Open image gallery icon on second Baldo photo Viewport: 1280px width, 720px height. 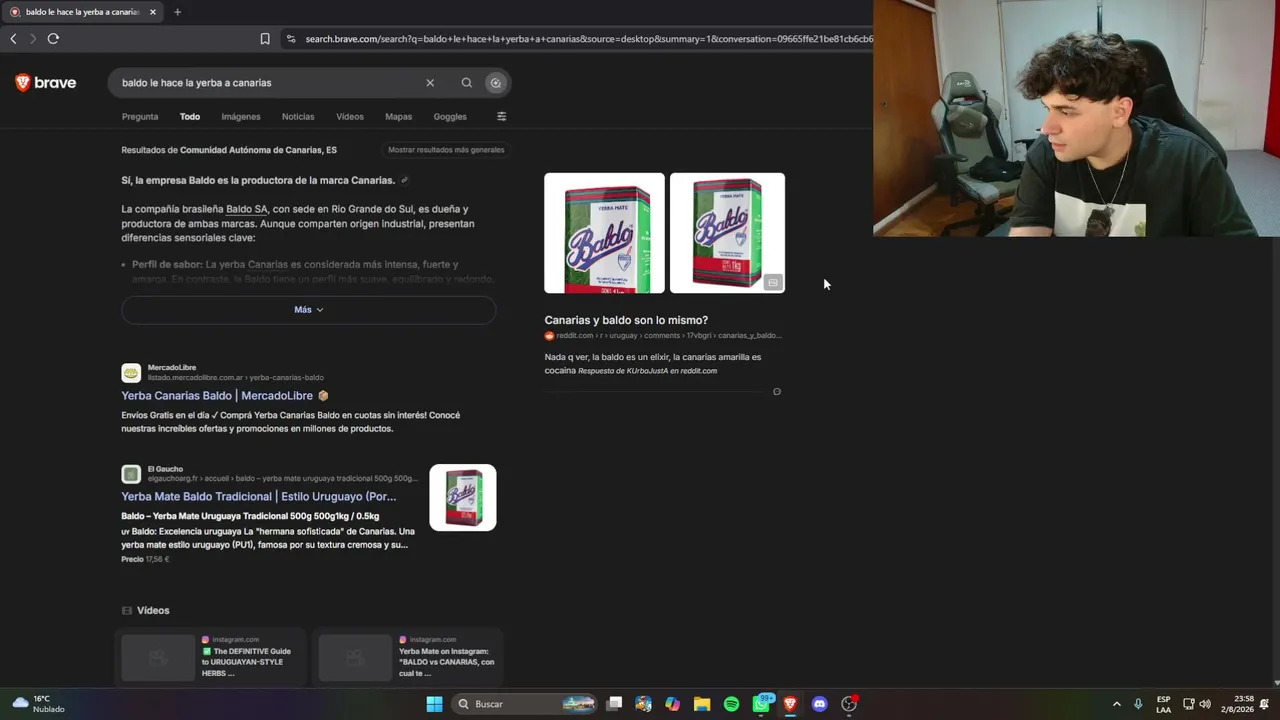773,282
